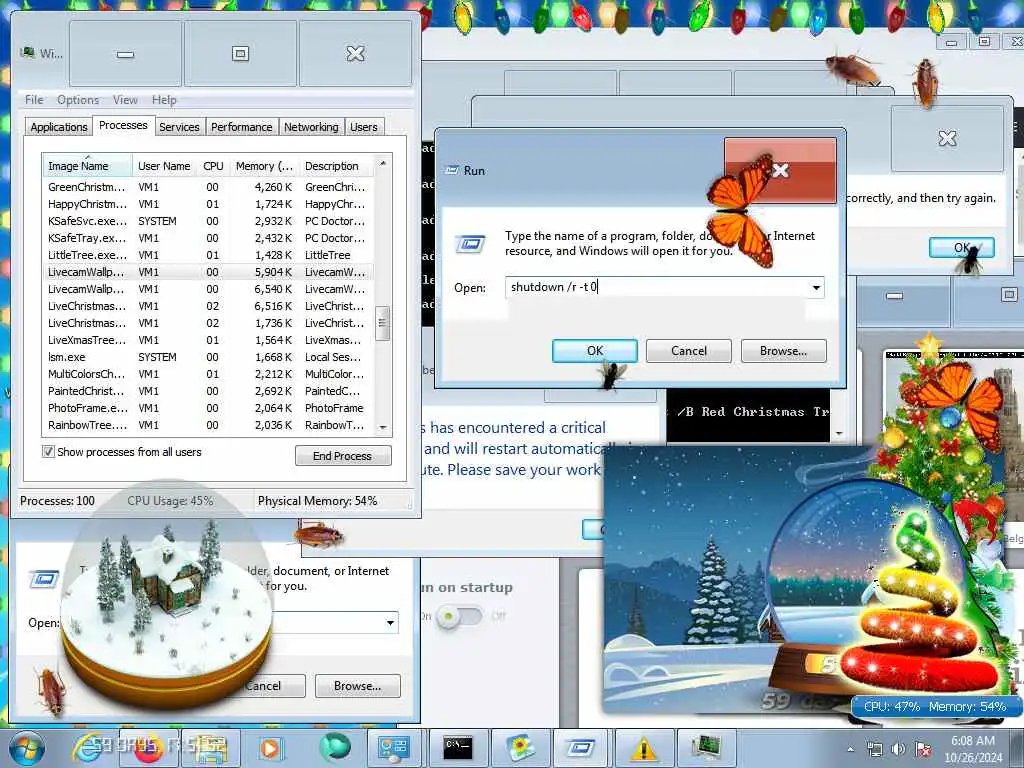Switch to Task Manager taskbar button
The height and width of the screenshot is (768, 1024).
tap(706, 748)
